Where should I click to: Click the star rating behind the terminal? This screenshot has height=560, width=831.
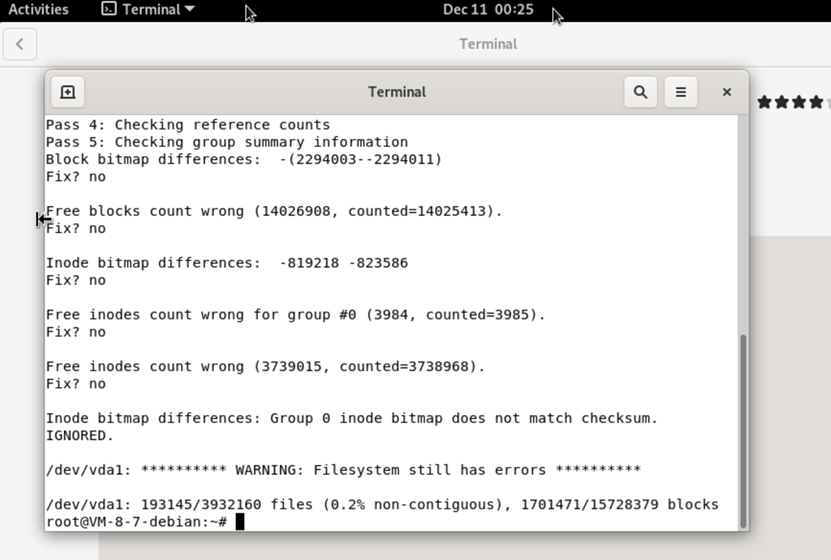click(793, 102)
